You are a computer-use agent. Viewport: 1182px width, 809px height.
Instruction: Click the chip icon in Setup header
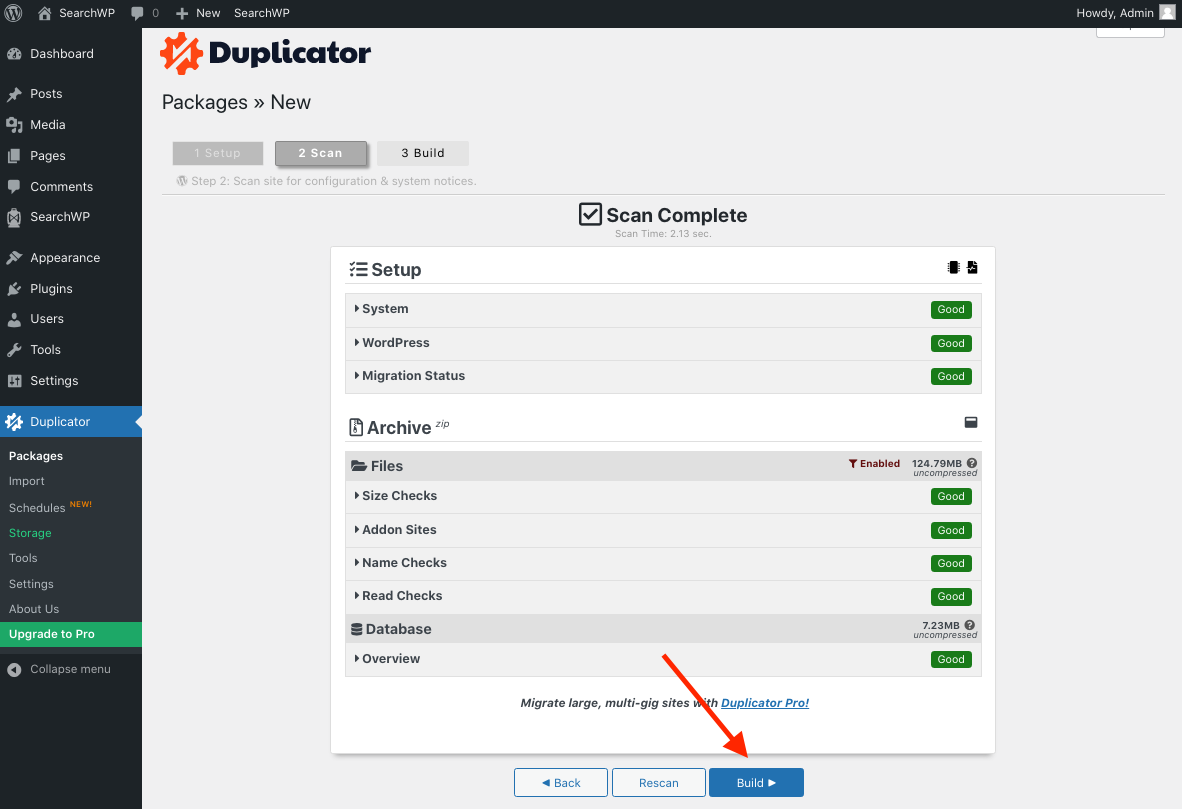click(953, 268)
